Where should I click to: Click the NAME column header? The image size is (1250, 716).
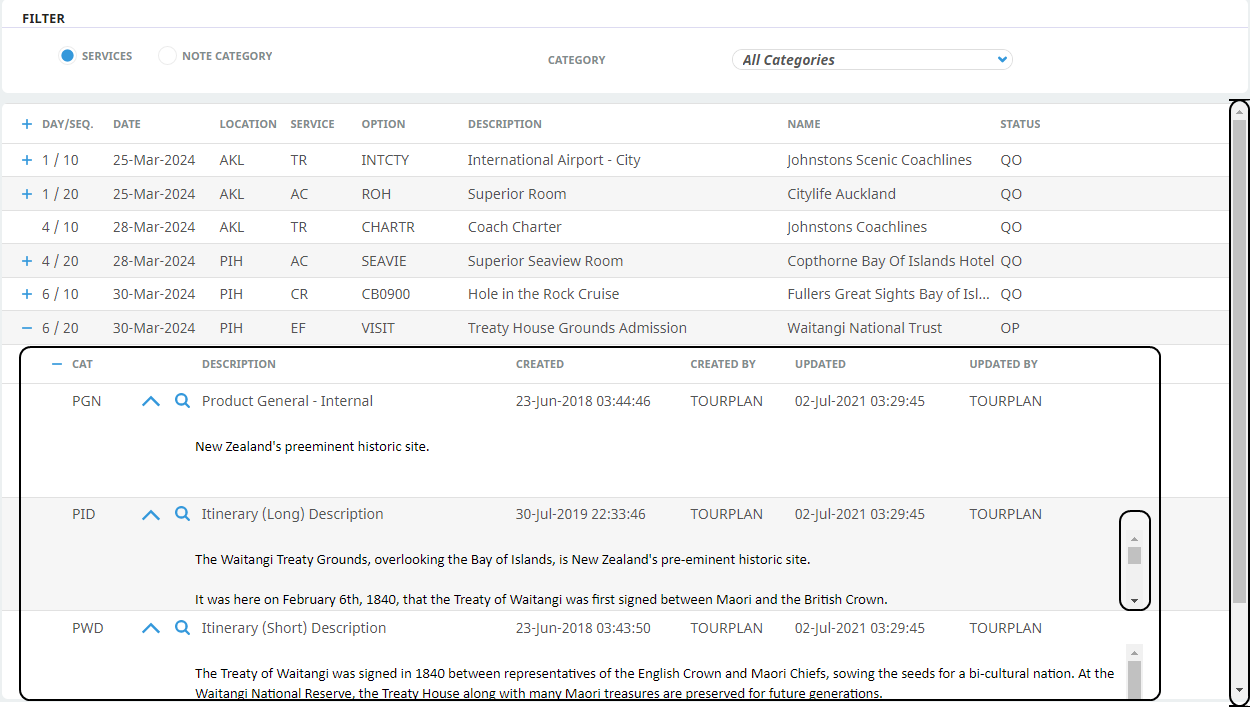tap(803, 124)
